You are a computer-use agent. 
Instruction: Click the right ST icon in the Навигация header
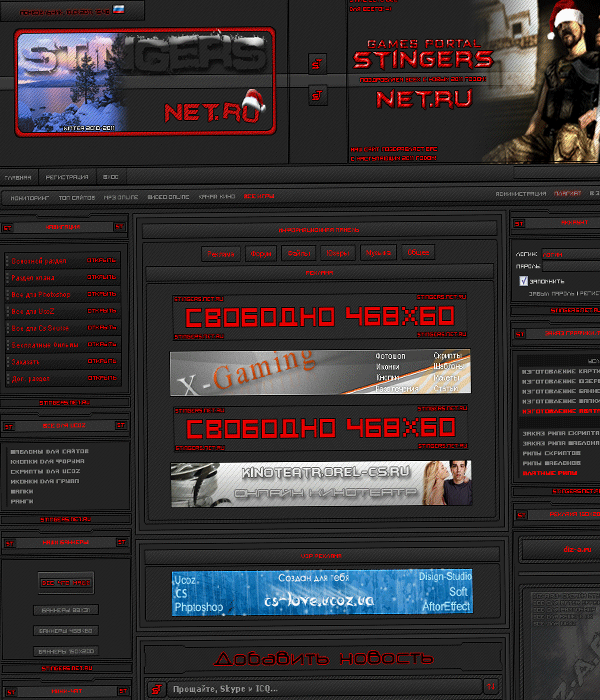pos(120,227)
